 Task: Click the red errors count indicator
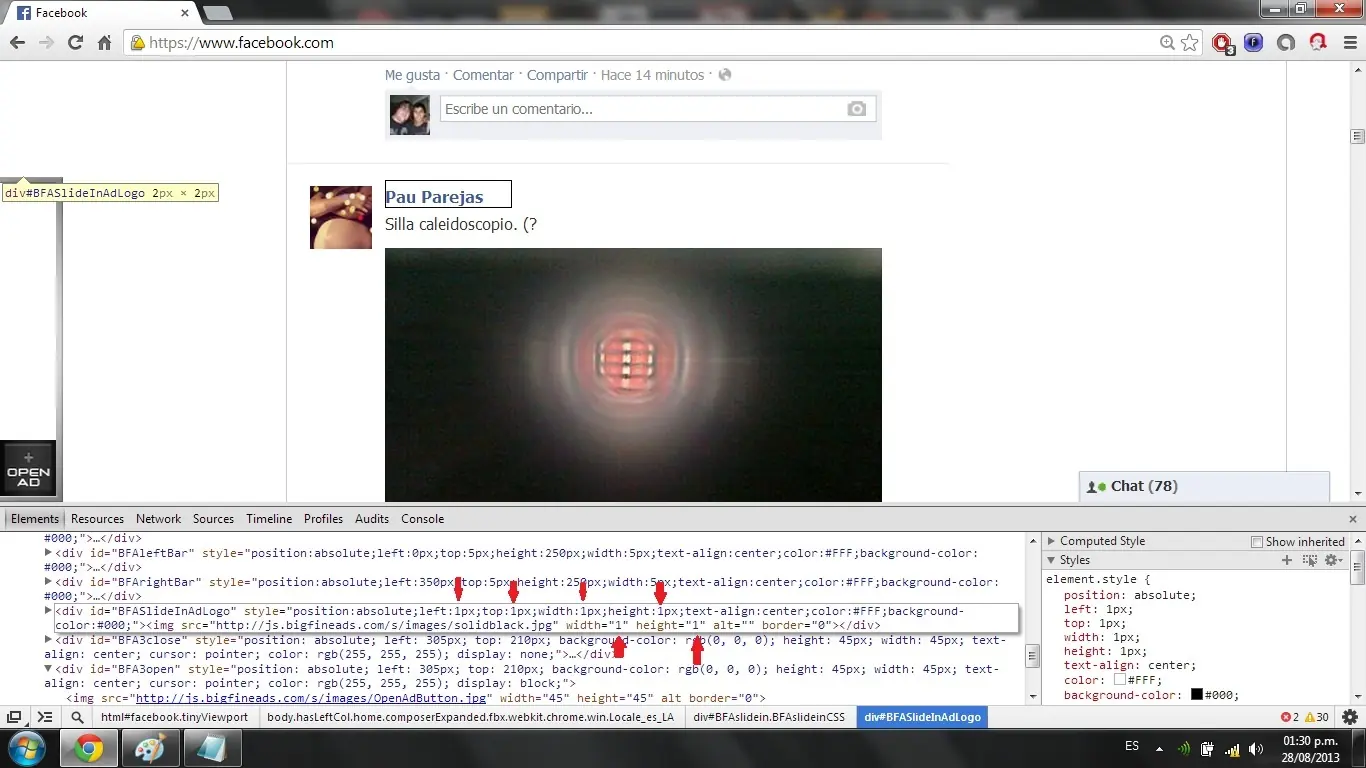tap(1290, 717)
